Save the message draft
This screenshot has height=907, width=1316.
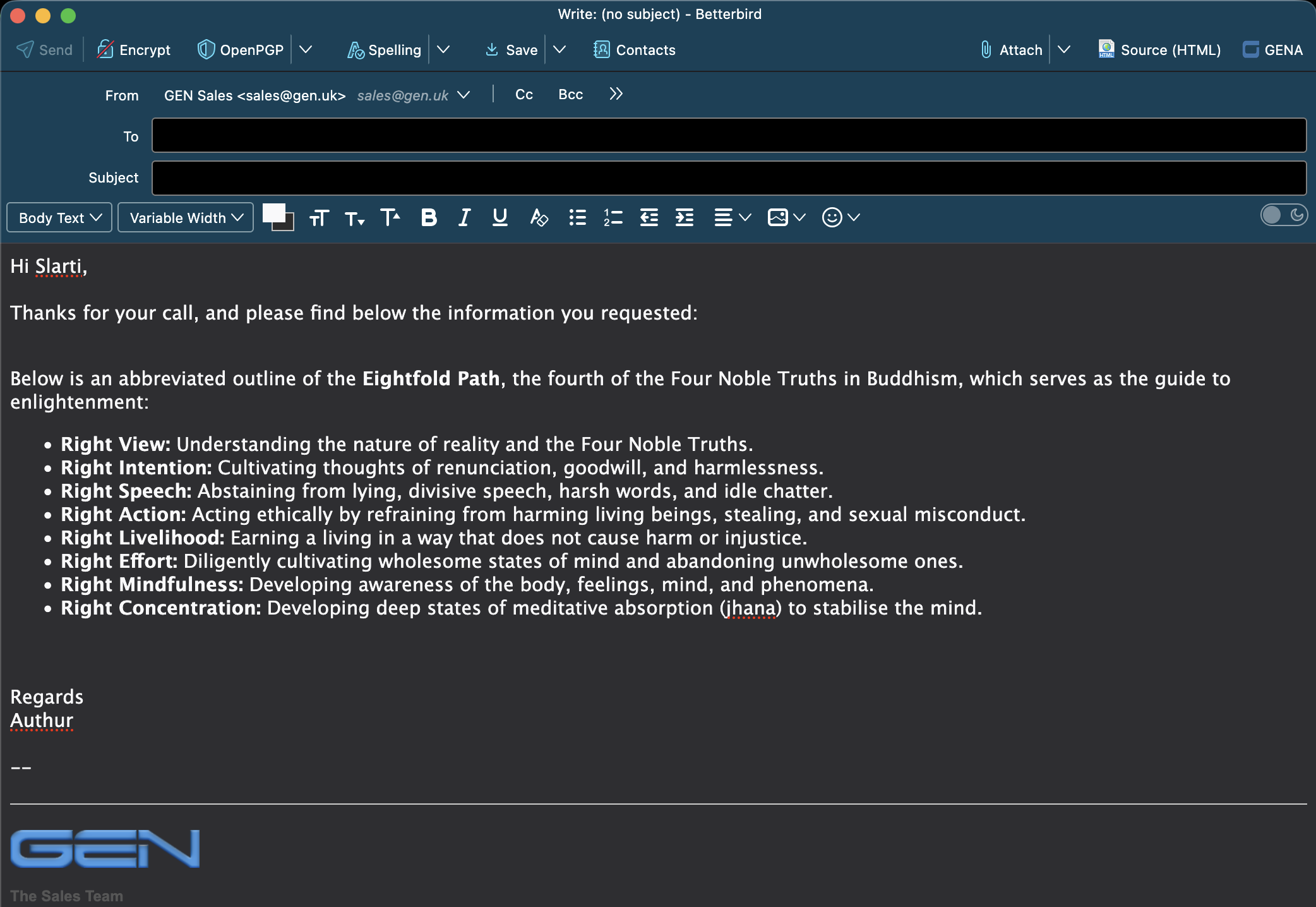(x=511, y=50)
